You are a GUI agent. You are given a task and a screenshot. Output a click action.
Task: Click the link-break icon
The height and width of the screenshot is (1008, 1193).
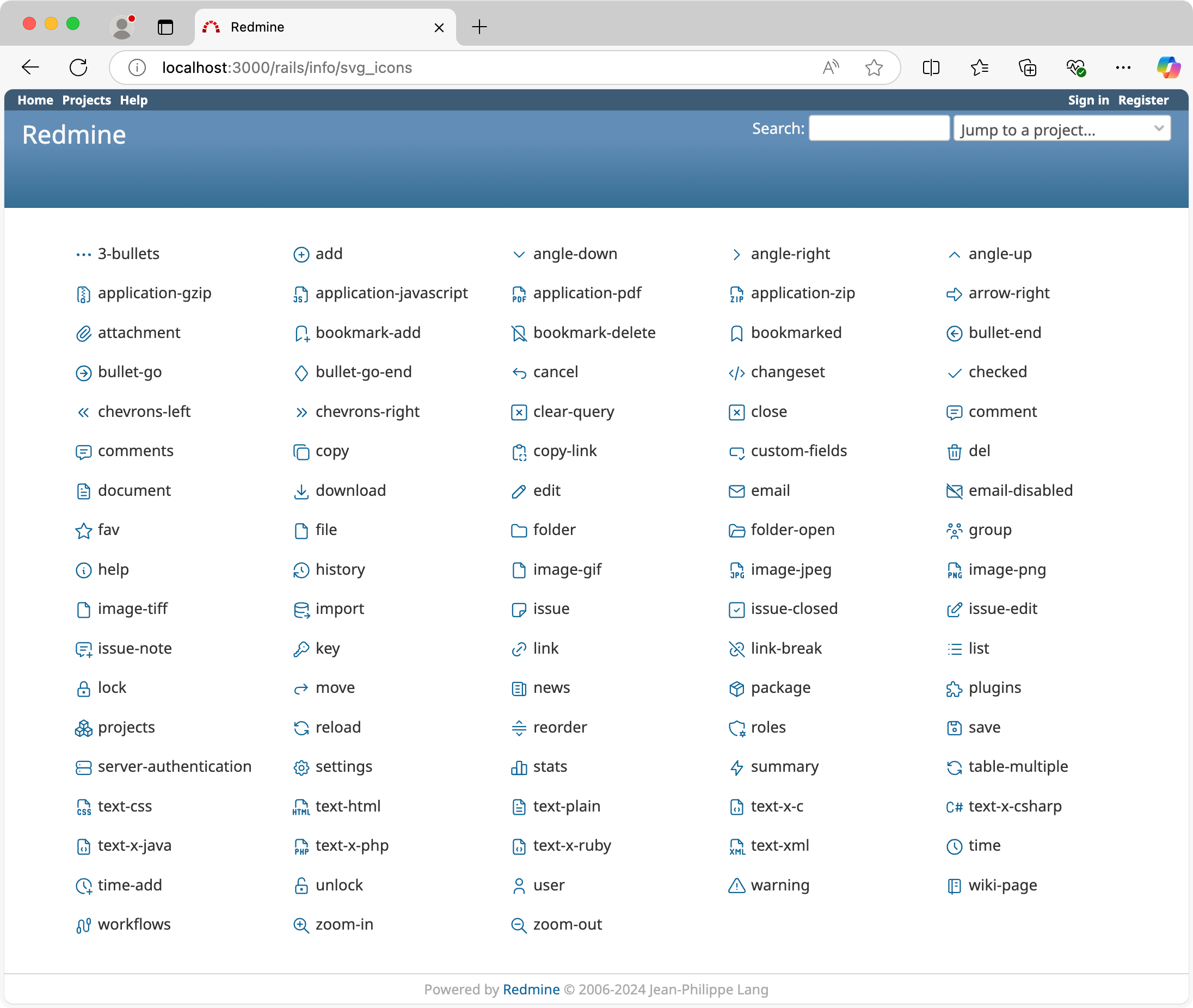(736, 649)
